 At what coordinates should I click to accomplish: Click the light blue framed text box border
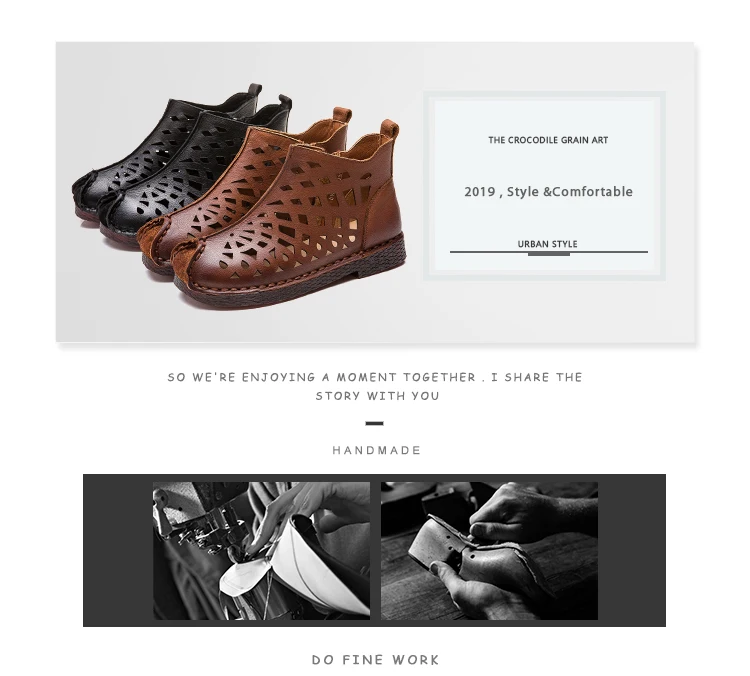pos(544,94)
